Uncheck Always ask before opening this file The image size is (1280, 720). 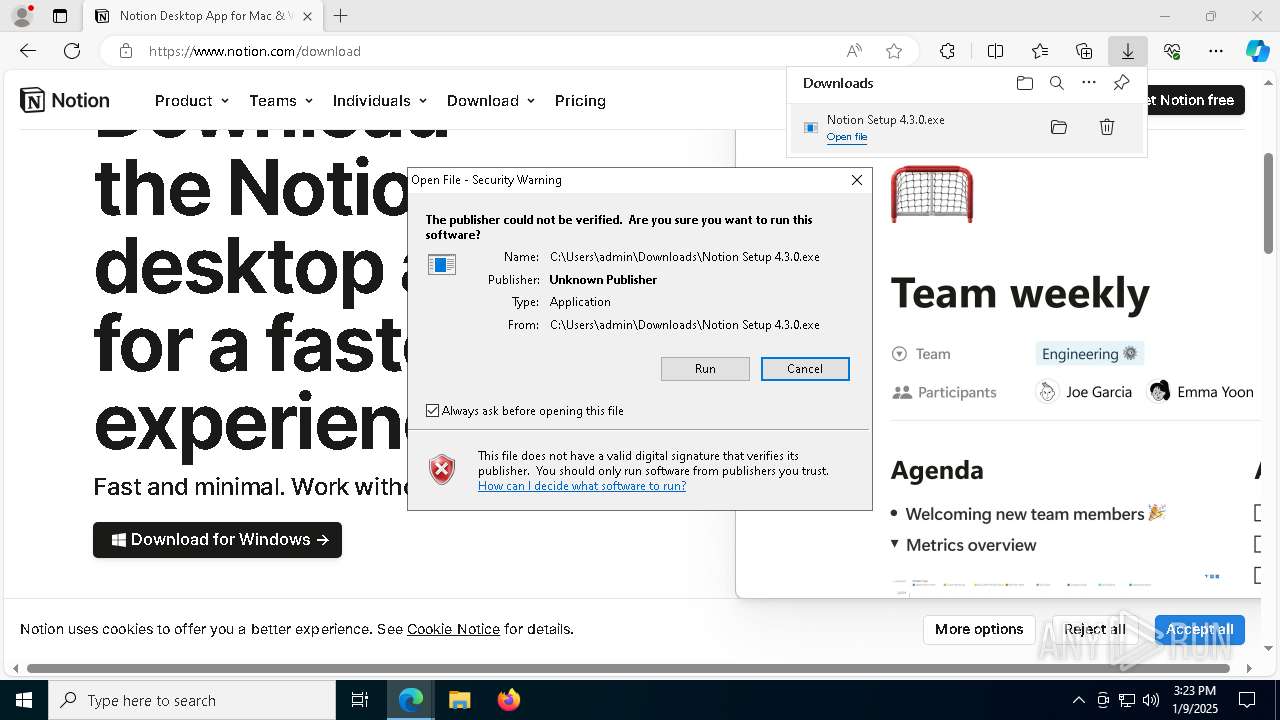tap(432, 411)
